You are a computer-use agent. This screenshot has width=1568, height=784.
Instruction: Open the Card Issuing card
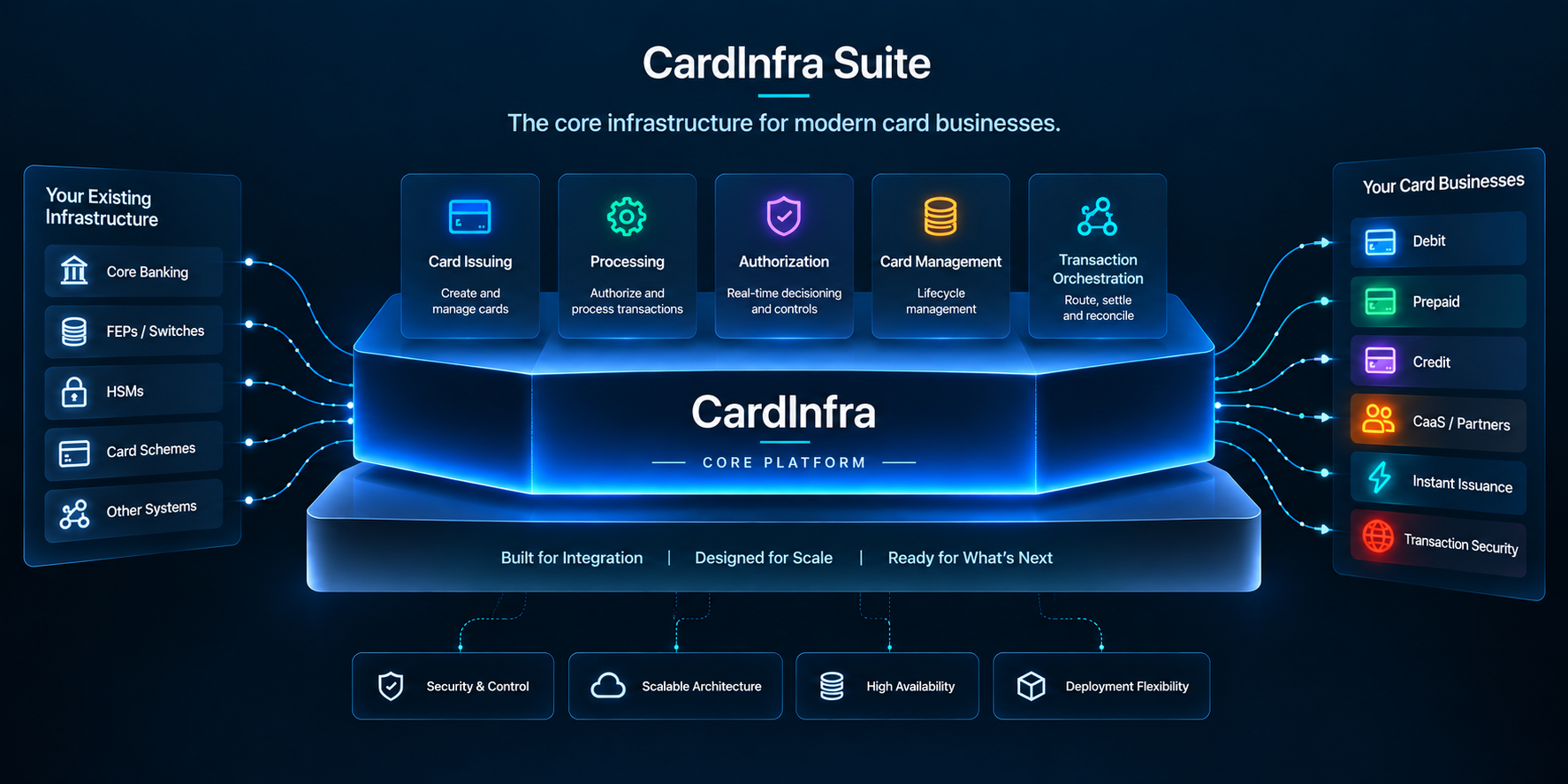tap(470, 255)
